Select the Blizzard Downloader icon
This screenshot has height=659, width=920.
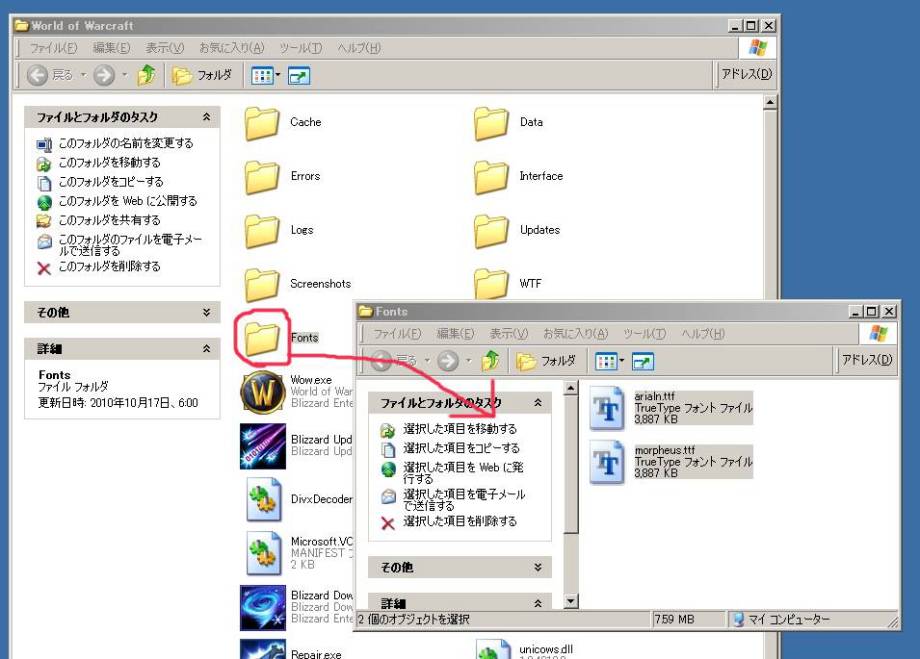263,607
